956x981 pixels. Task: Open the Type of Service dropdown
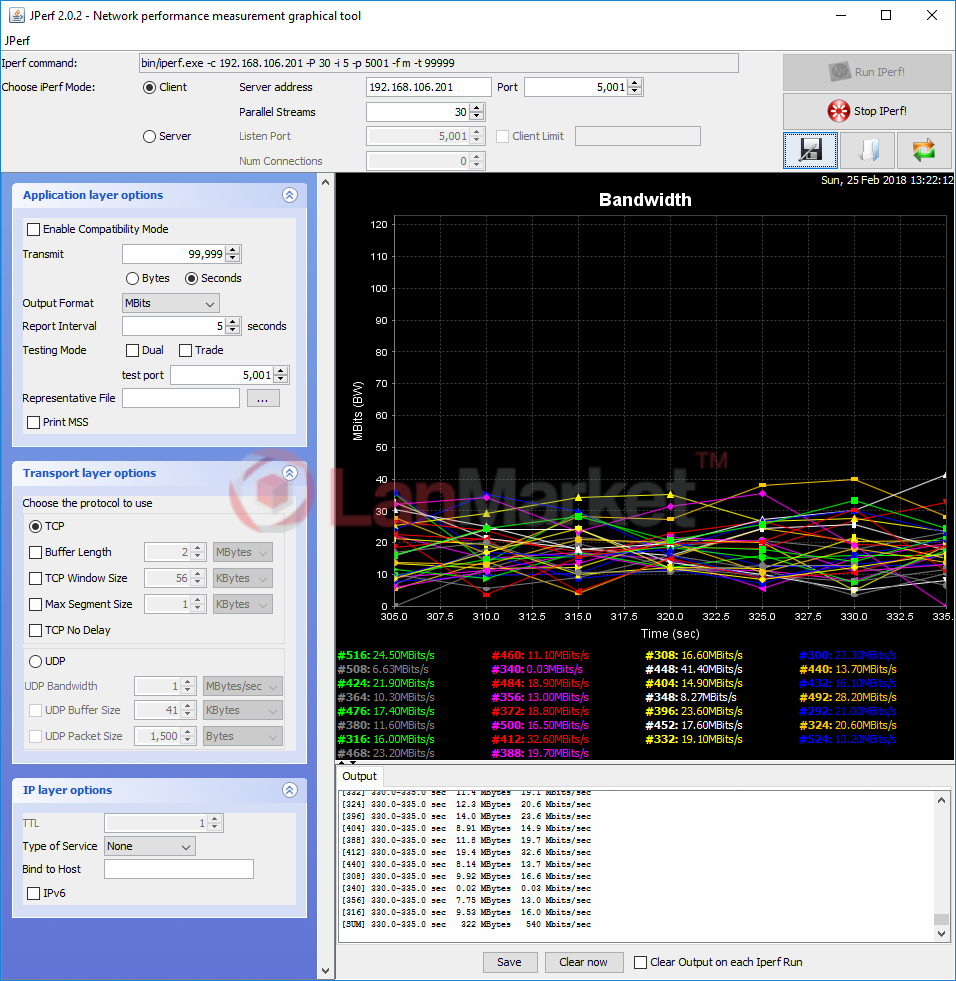tap(150, 846)
